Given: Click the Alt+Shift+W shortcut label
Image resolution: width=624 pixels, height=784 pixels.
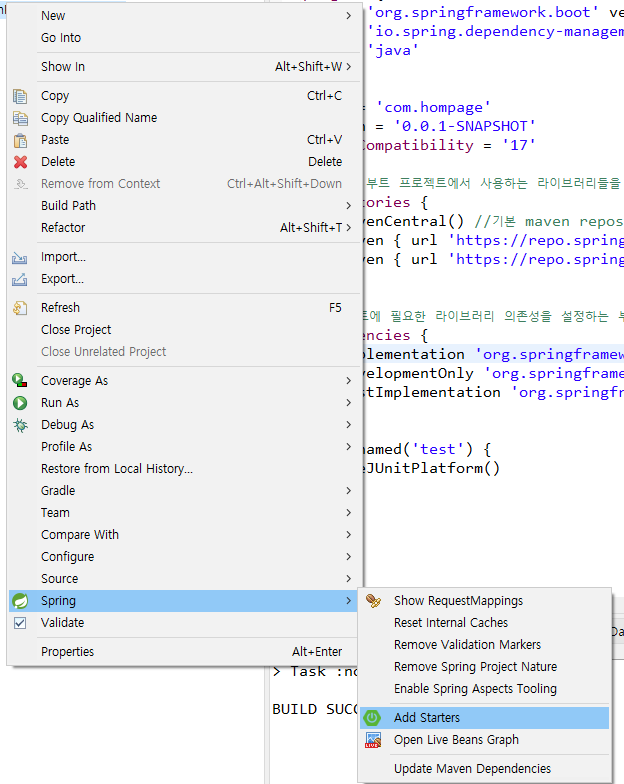Looking at the screenshot, I should tap(308, 67).
